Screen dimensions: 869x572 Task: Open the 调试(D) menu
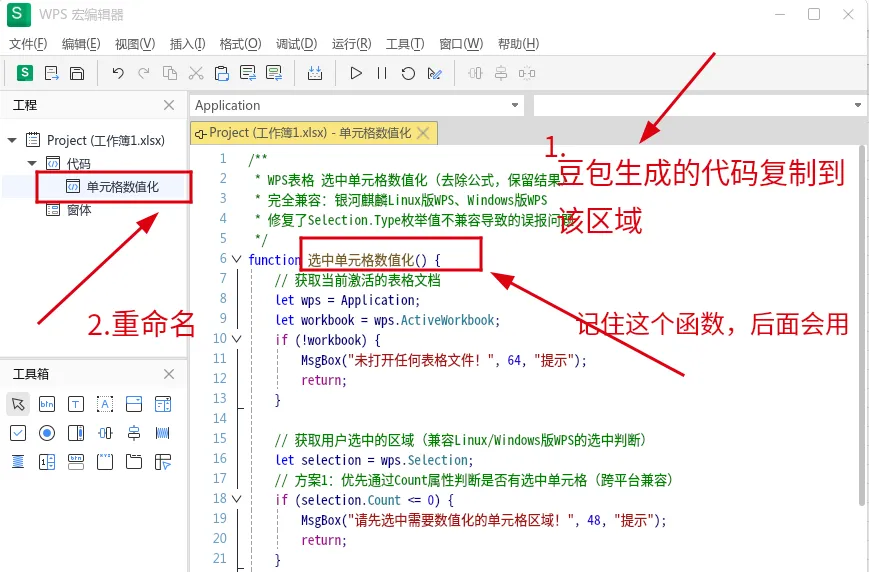(297, 44)
